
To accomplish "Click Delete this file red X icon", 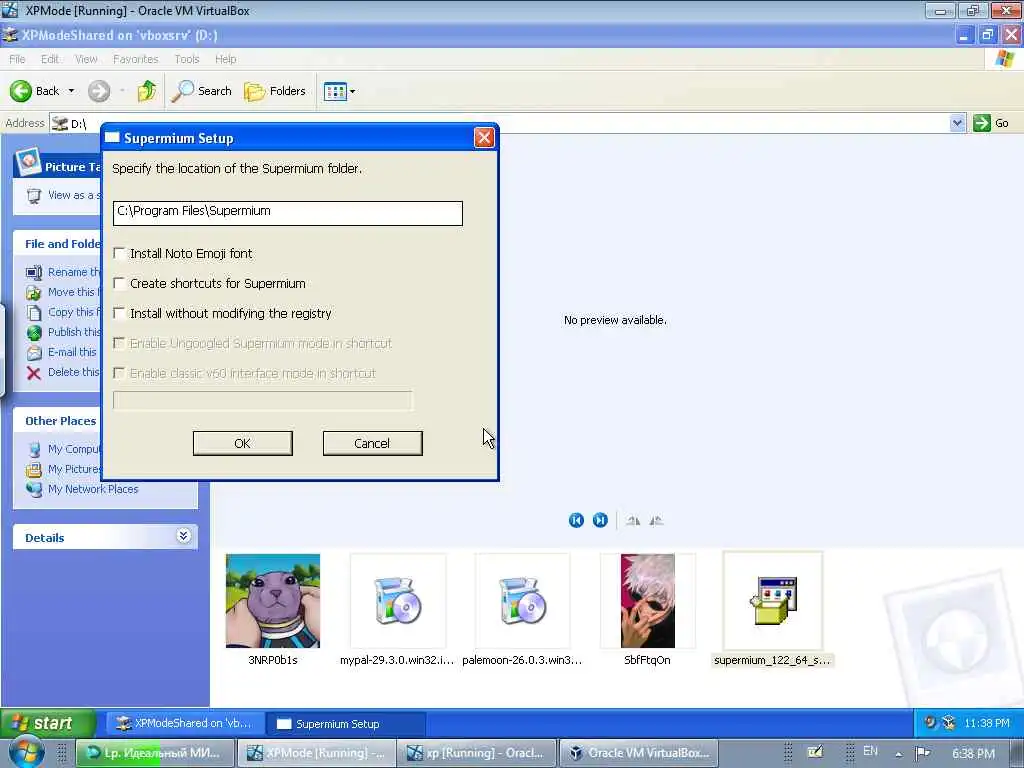I will pos(34,373).
